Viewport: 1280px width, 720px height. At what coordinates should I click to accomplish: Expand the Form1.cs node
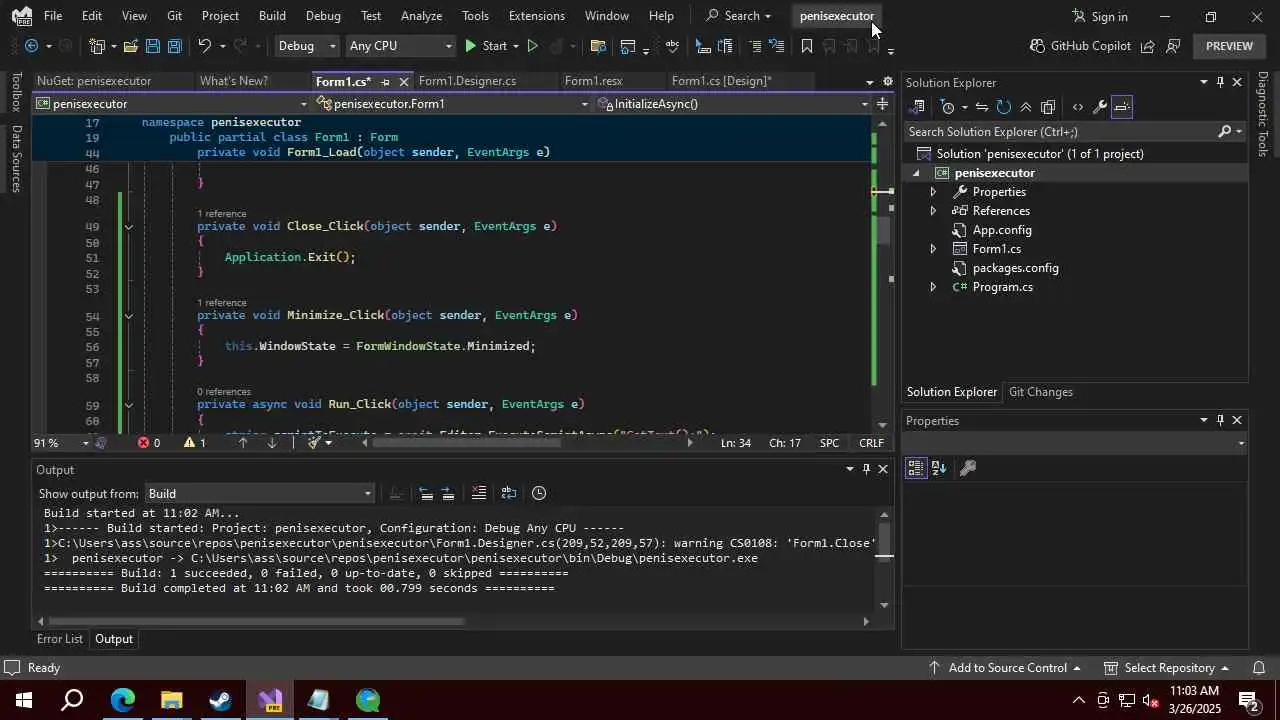(x=933, y=249)
